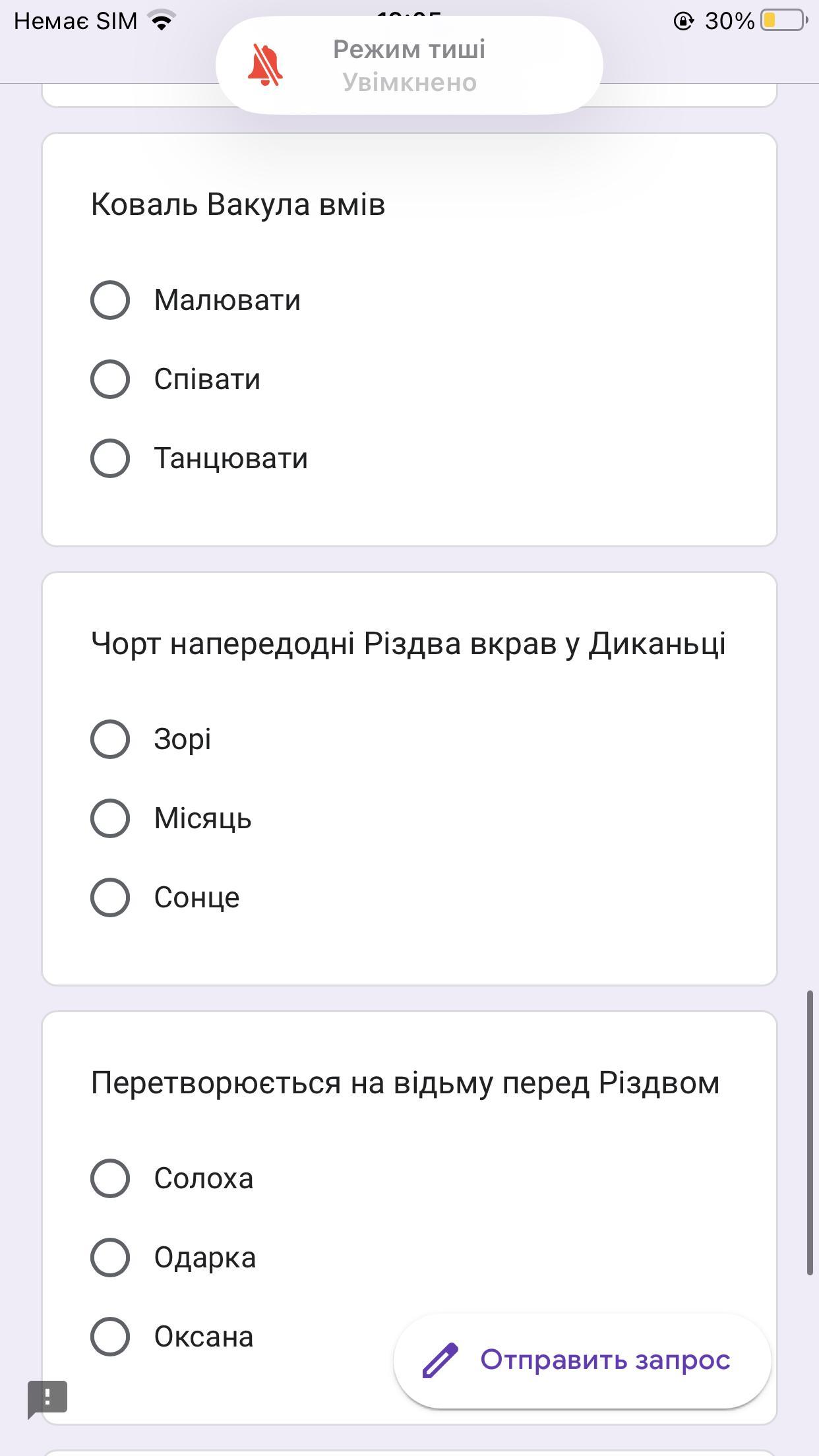819x1456 pixels.
Task: Tap the rotation lock status icon
Action: (x=683, y=22)
